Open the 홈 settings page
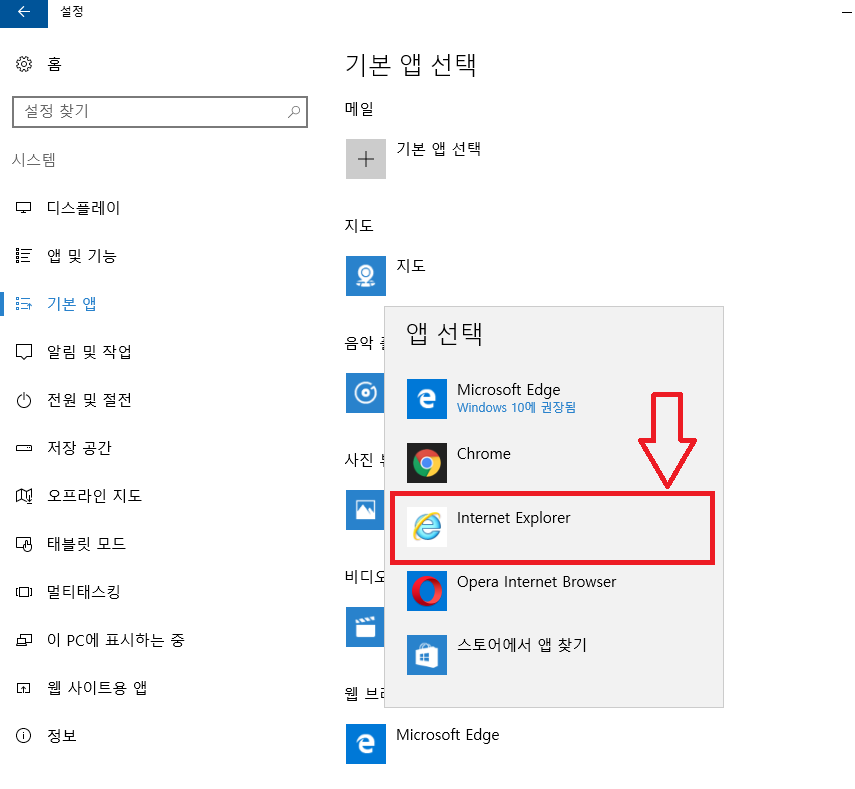Image resolution: width=855 pixels, height=789 pixels. click(x=55, y=64)
